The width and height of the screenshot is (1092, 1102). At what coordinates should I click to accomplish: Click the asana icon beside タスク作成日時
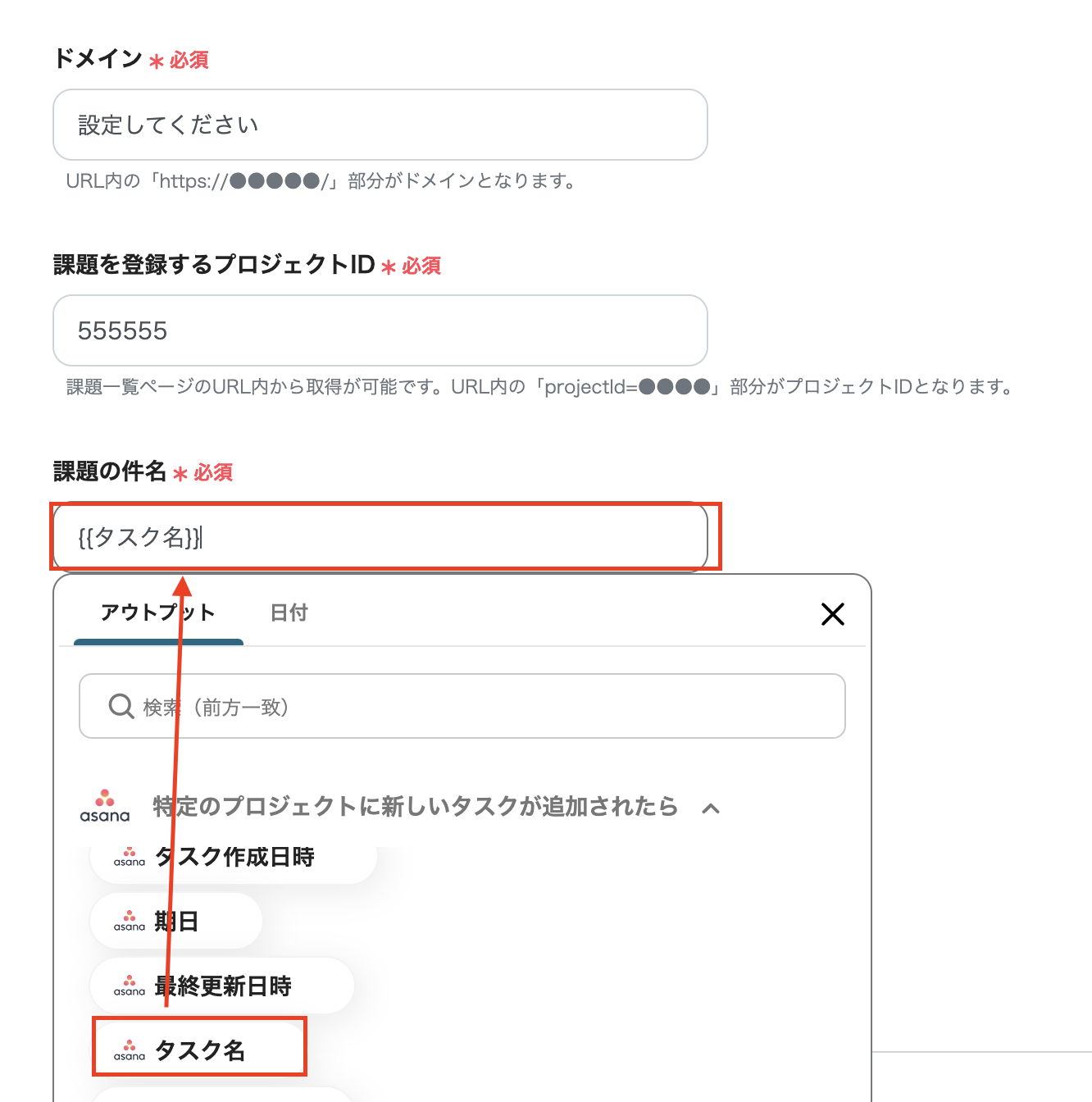130,858
